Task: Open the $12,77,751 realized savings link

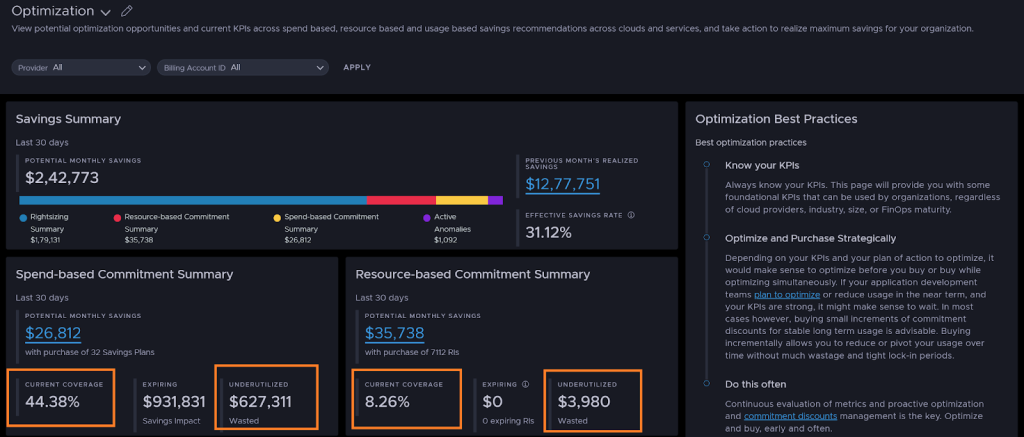Action: 562,184
